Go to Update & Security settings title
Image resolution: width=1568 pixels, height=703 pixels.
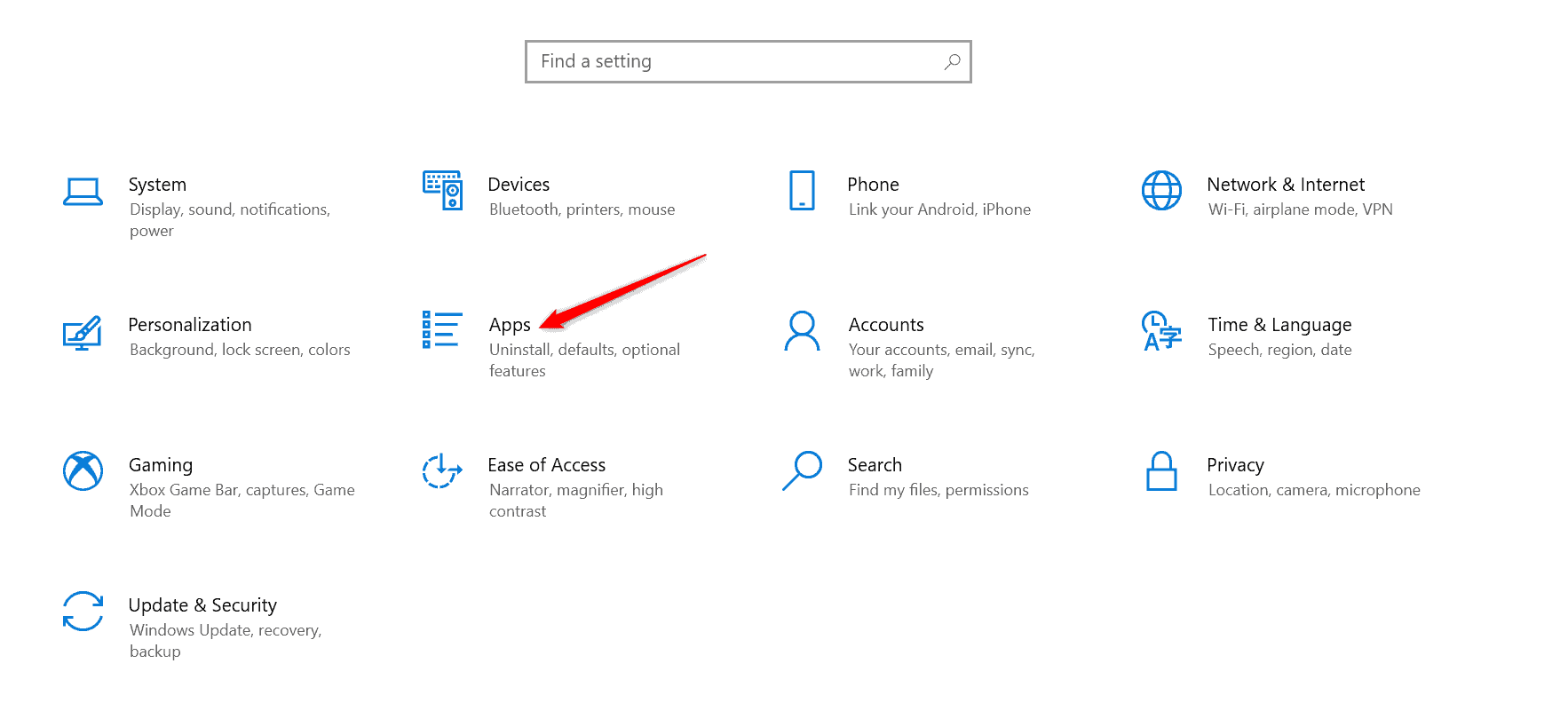click(x=202, y=605)
